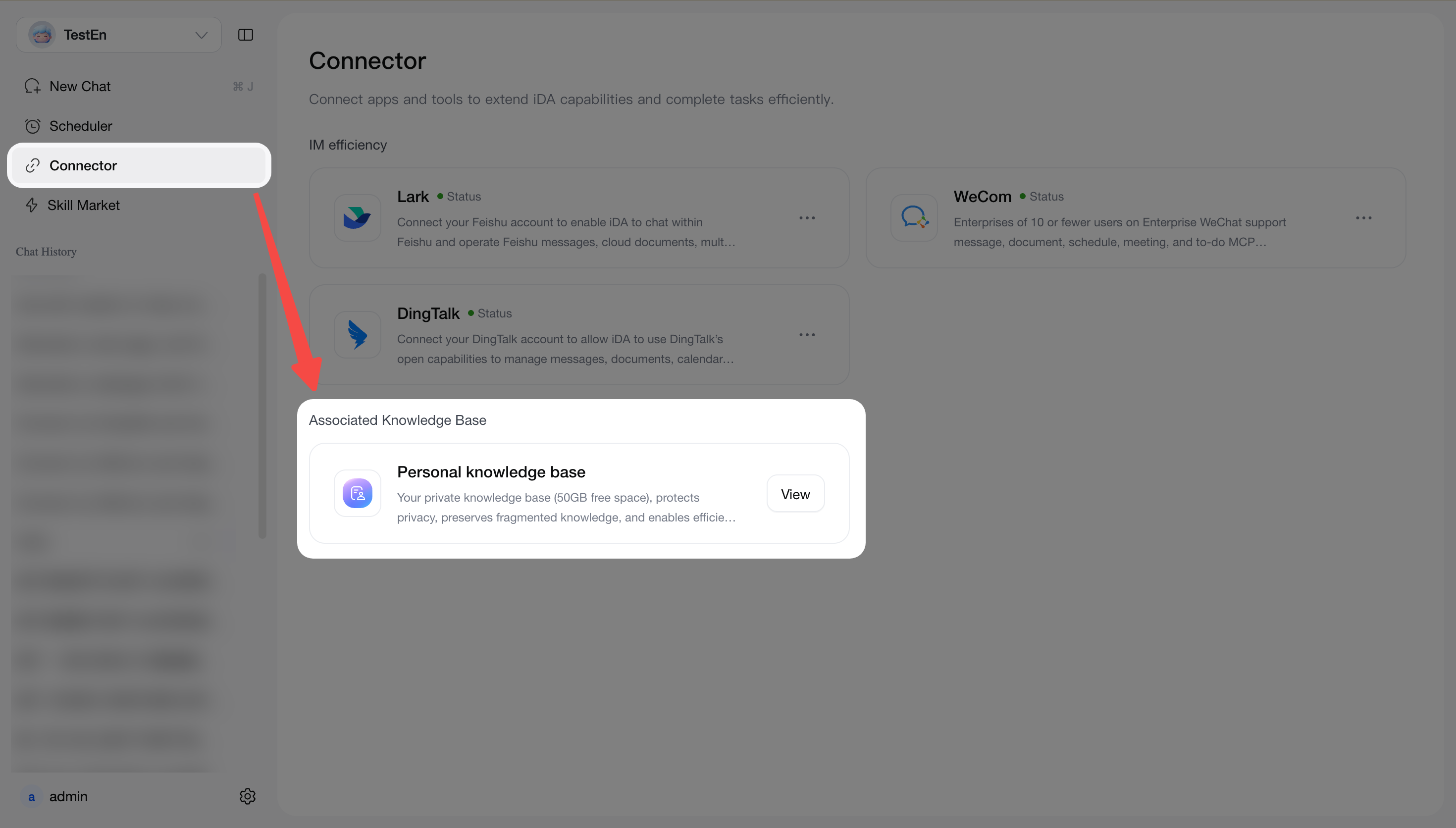Open Lark connector more options

click(807, 218)
